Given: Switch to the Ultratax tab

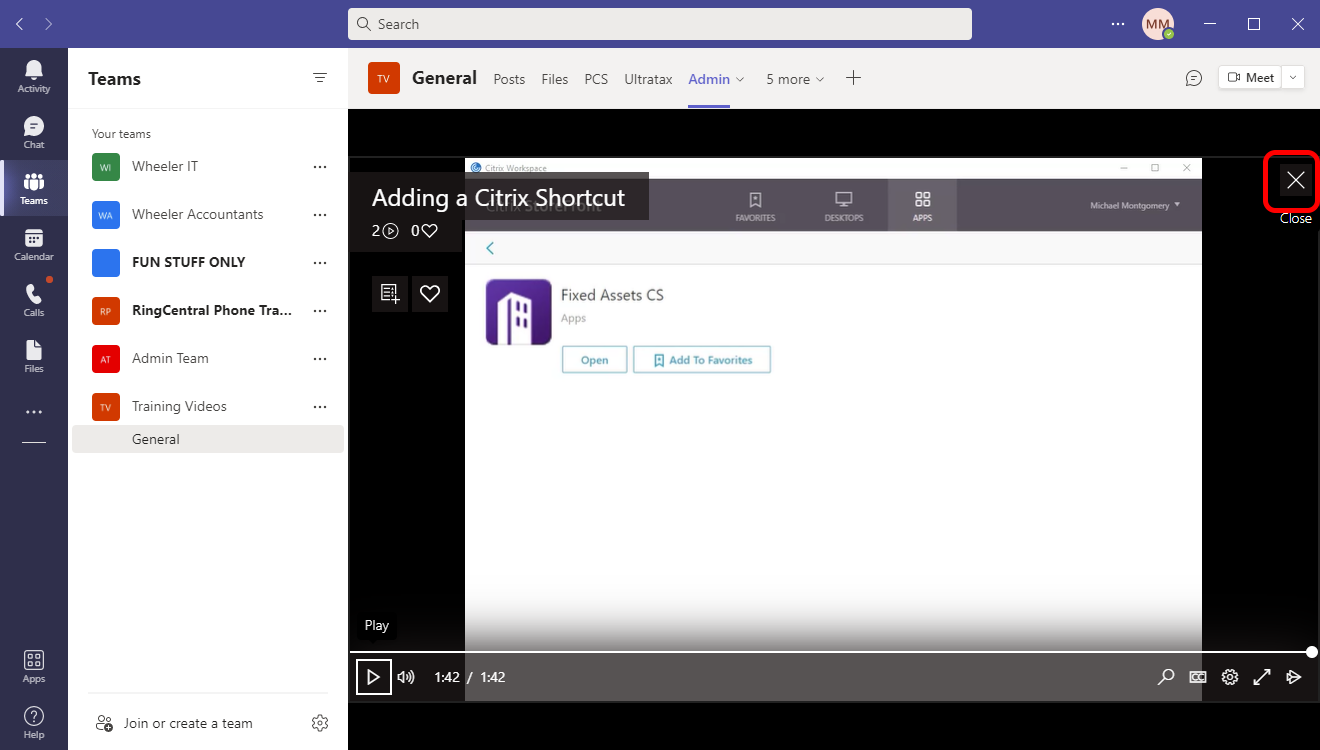Looking at the screenshot, I should 648,79.
